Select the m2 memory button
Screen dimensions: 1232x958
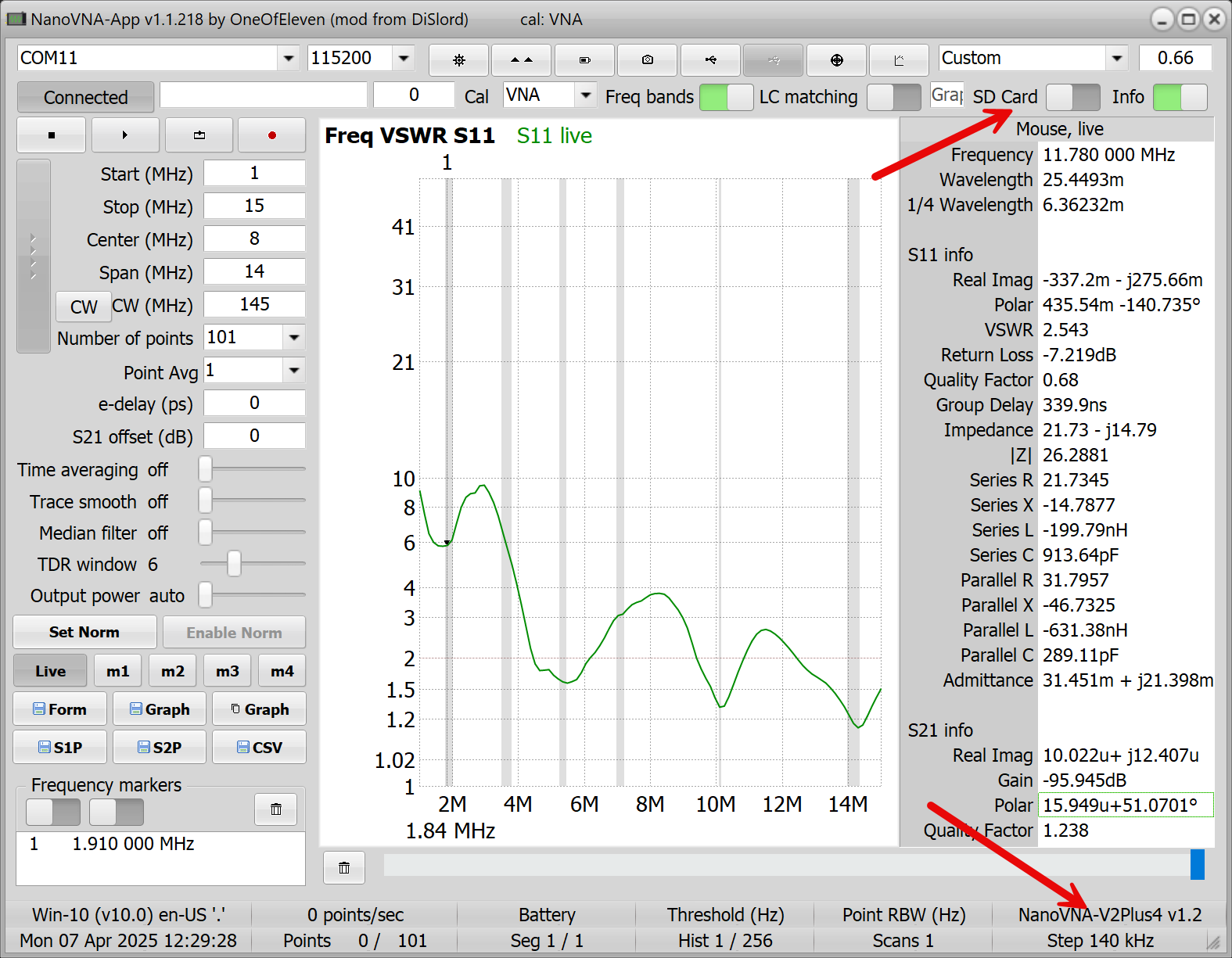(173, 671)
